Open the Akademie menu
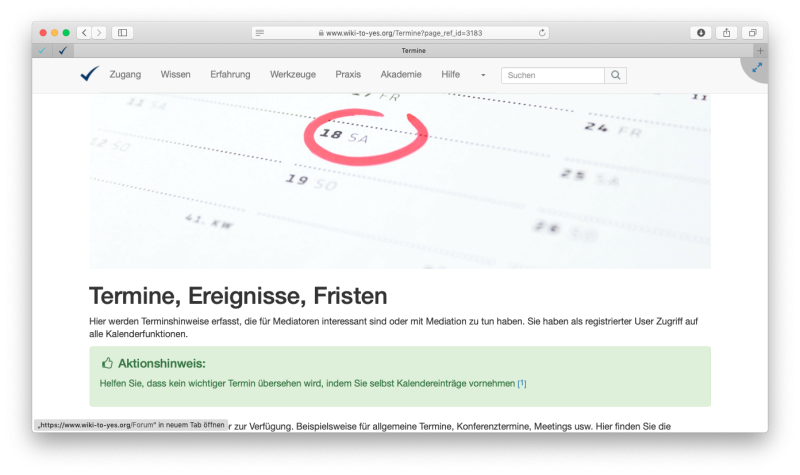Viewport: 800px width, 475px height. point(401,75)
